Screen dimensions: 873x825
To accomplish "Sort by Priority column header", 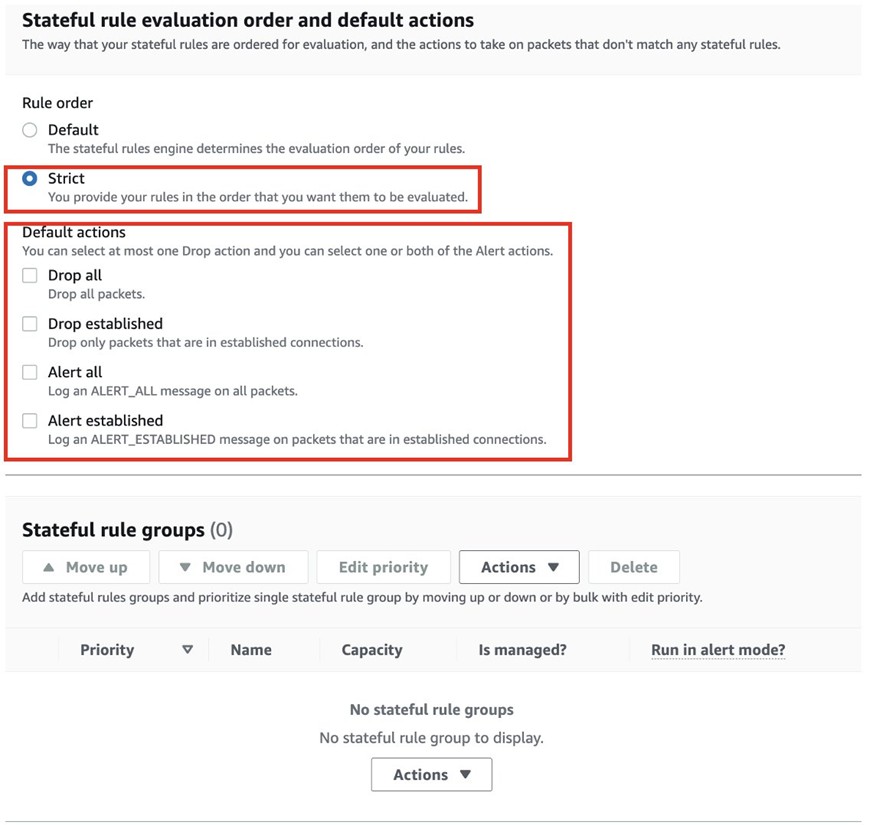I will click(107, 650).
